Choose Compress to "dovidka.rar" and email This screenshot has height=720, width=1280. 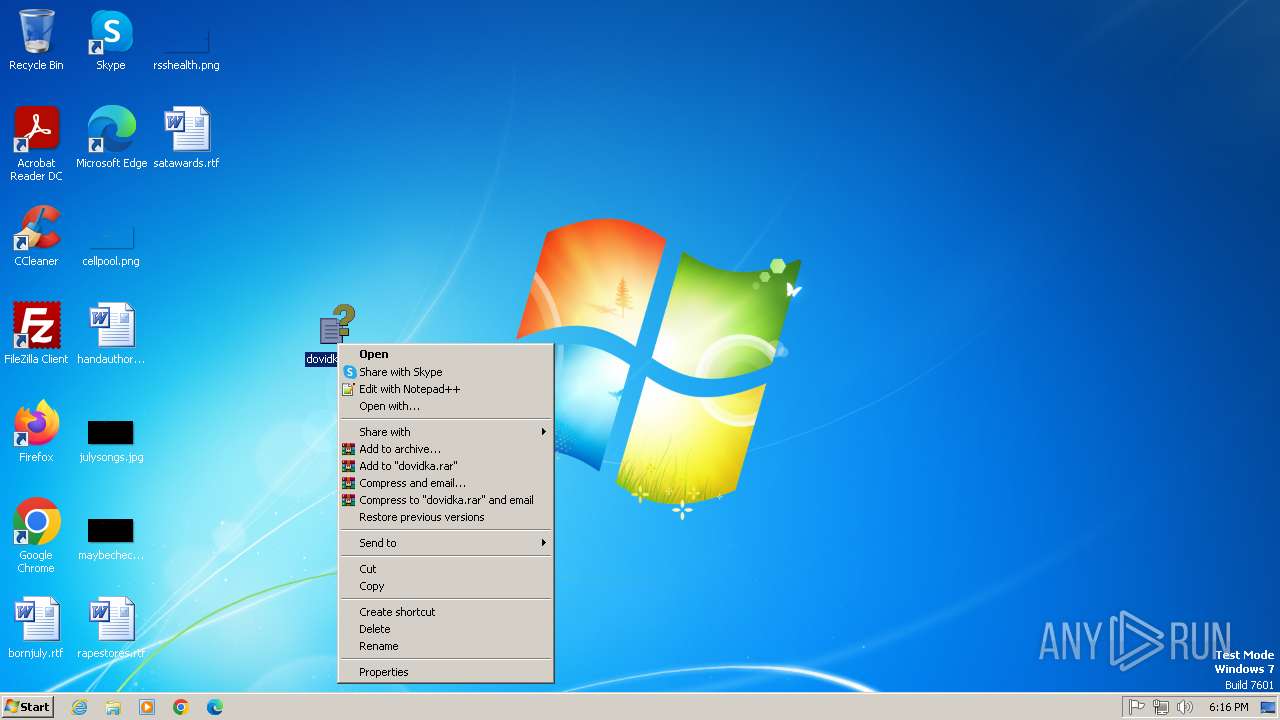446,500
